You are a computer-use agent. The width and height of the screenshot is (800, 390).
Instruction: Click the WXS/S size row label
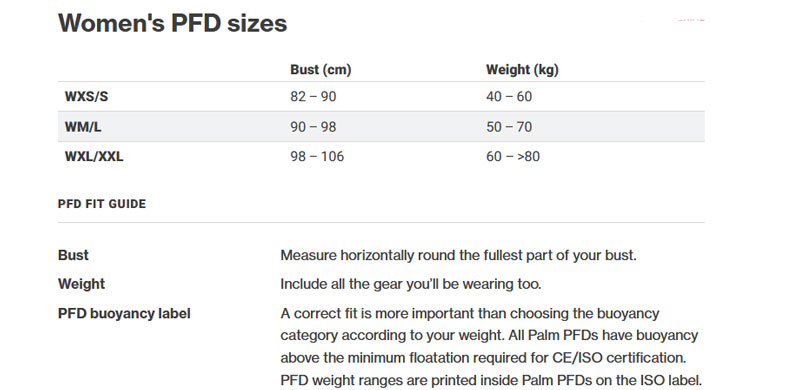pos(86,96)
